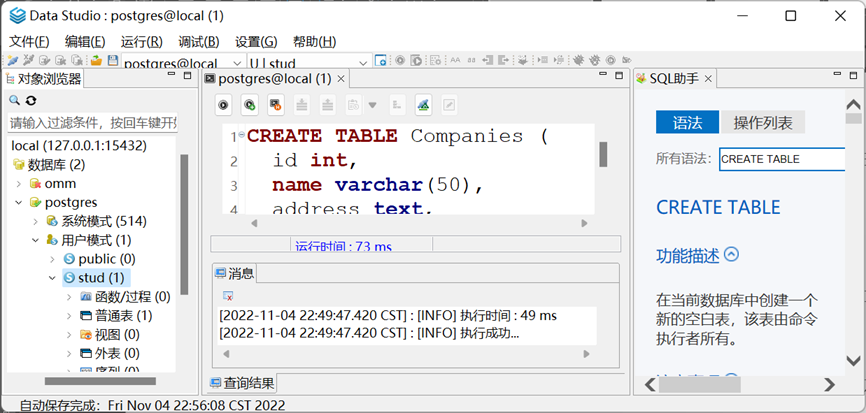Click the object browser filter input field
Image resolution: width=866 pixels, height=413 pixels.
(x=93, y=122)
